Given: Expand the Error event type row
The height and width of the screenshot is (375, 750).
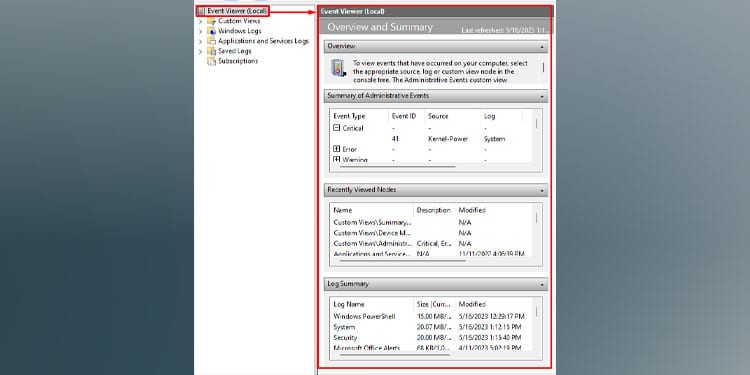Looking at the screenshot, I should [336, 149].
